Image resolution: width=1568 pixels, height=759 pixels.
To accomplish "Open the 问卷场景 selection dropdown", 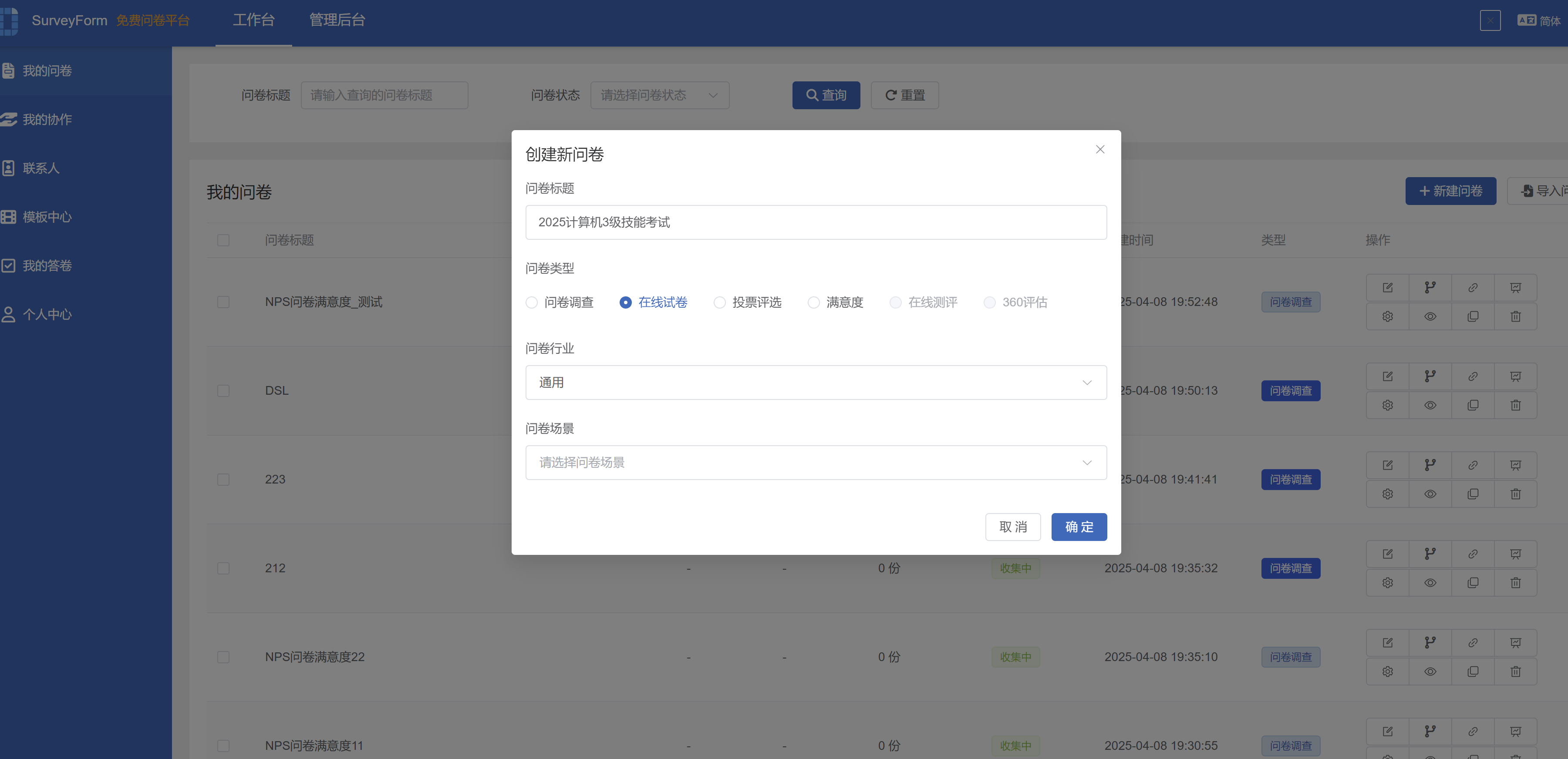I will pyautogui.click(x=816, y=463).
